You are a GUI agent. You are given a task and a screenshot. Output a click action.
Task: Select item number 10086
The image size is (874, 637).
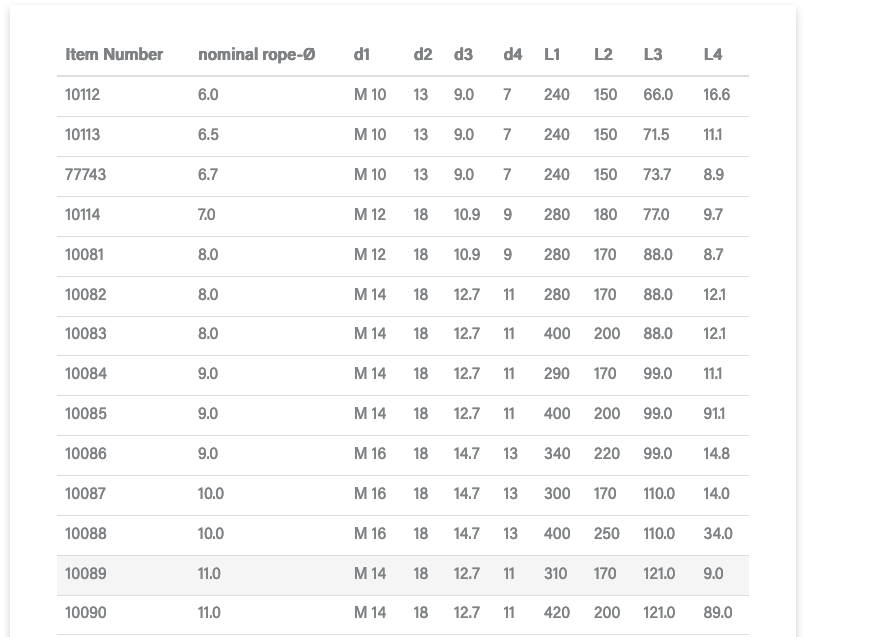tap(85, 454)
